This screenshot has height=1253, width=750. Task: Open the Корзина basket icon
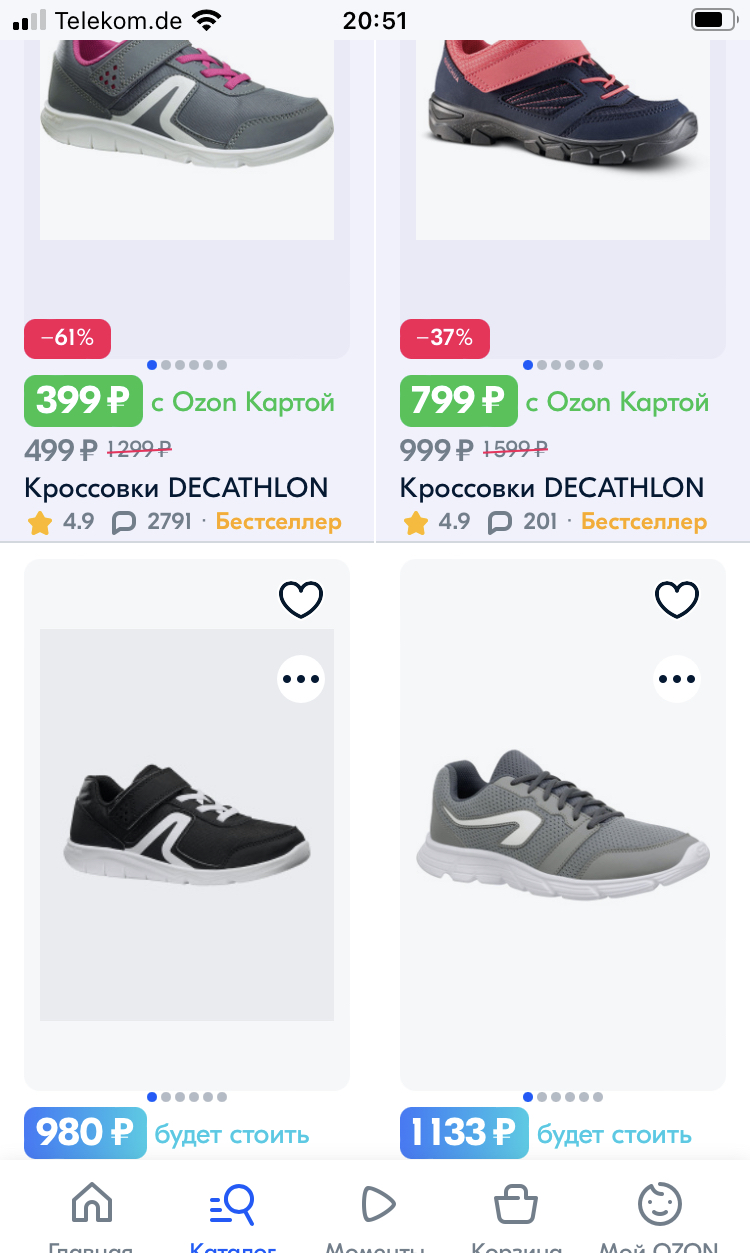(x=517, y=1204)
